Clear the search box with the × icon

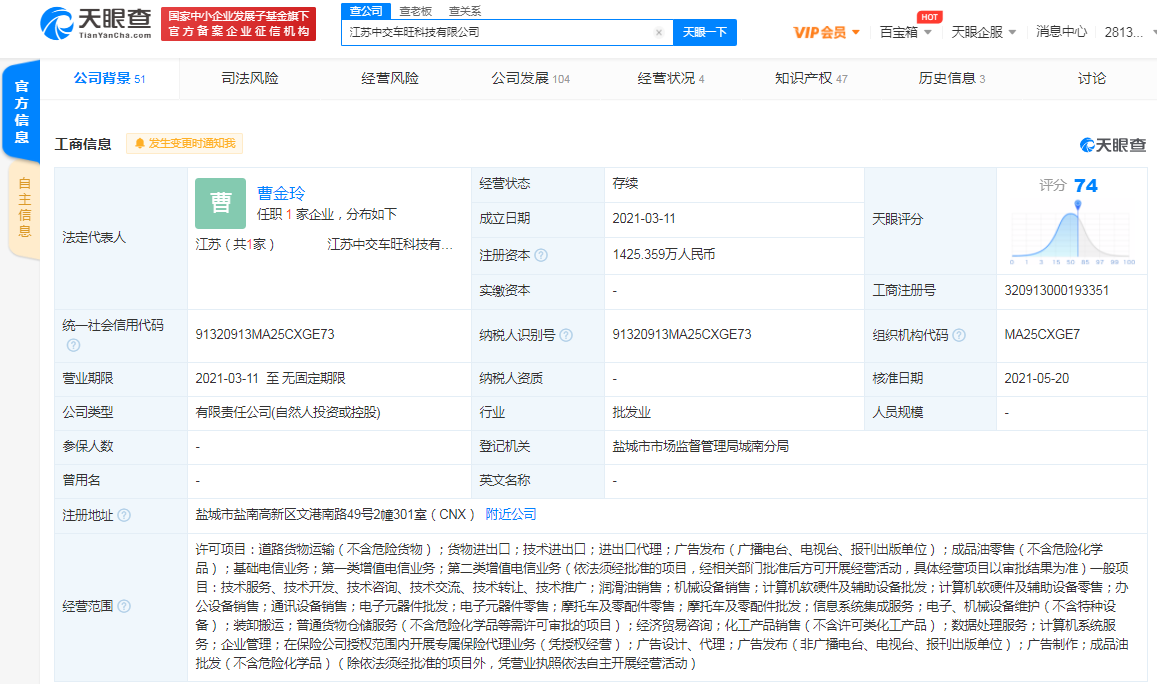658,32
